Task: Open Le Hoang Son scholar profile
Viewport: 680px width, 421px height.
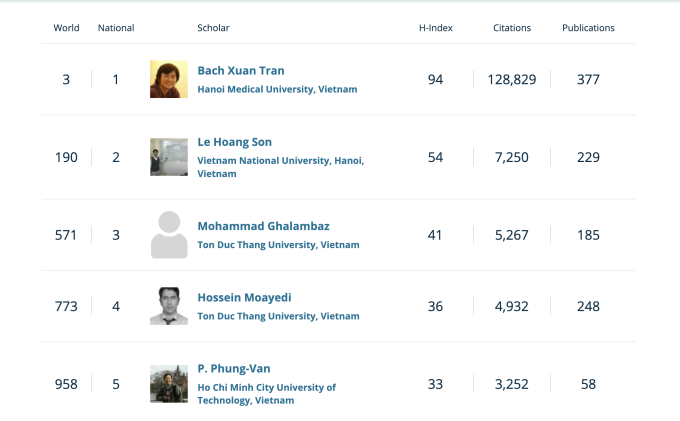Action: click(235, 142)
